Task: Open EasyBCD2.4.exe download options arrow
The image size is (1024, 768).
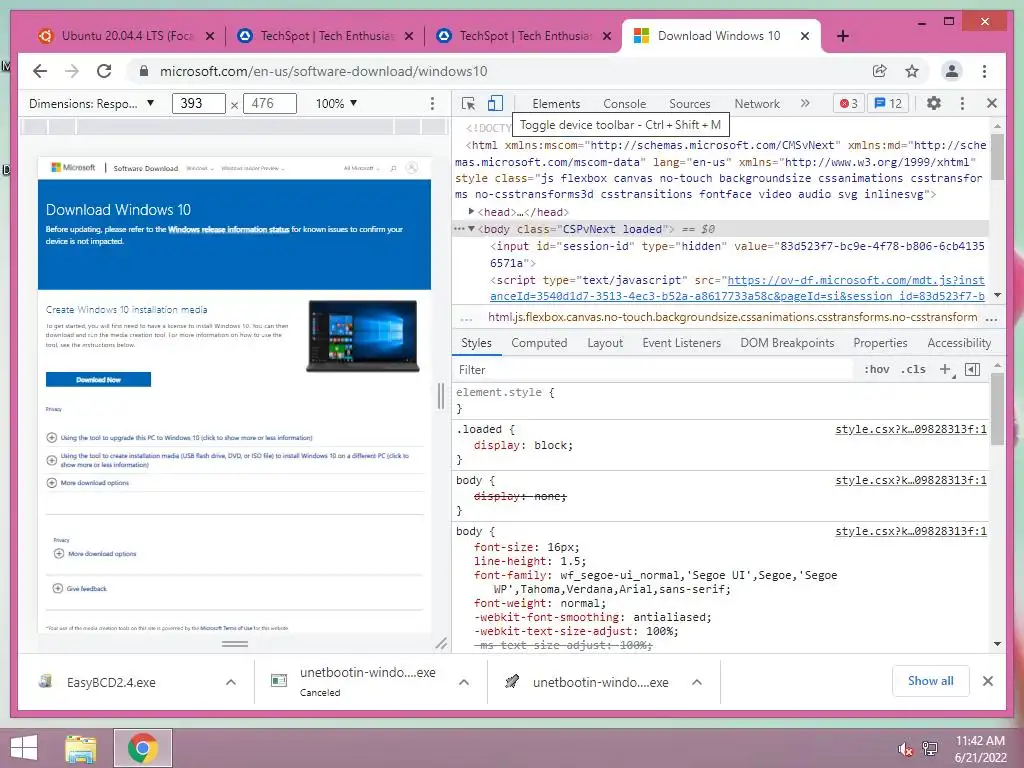Action: 231,682
